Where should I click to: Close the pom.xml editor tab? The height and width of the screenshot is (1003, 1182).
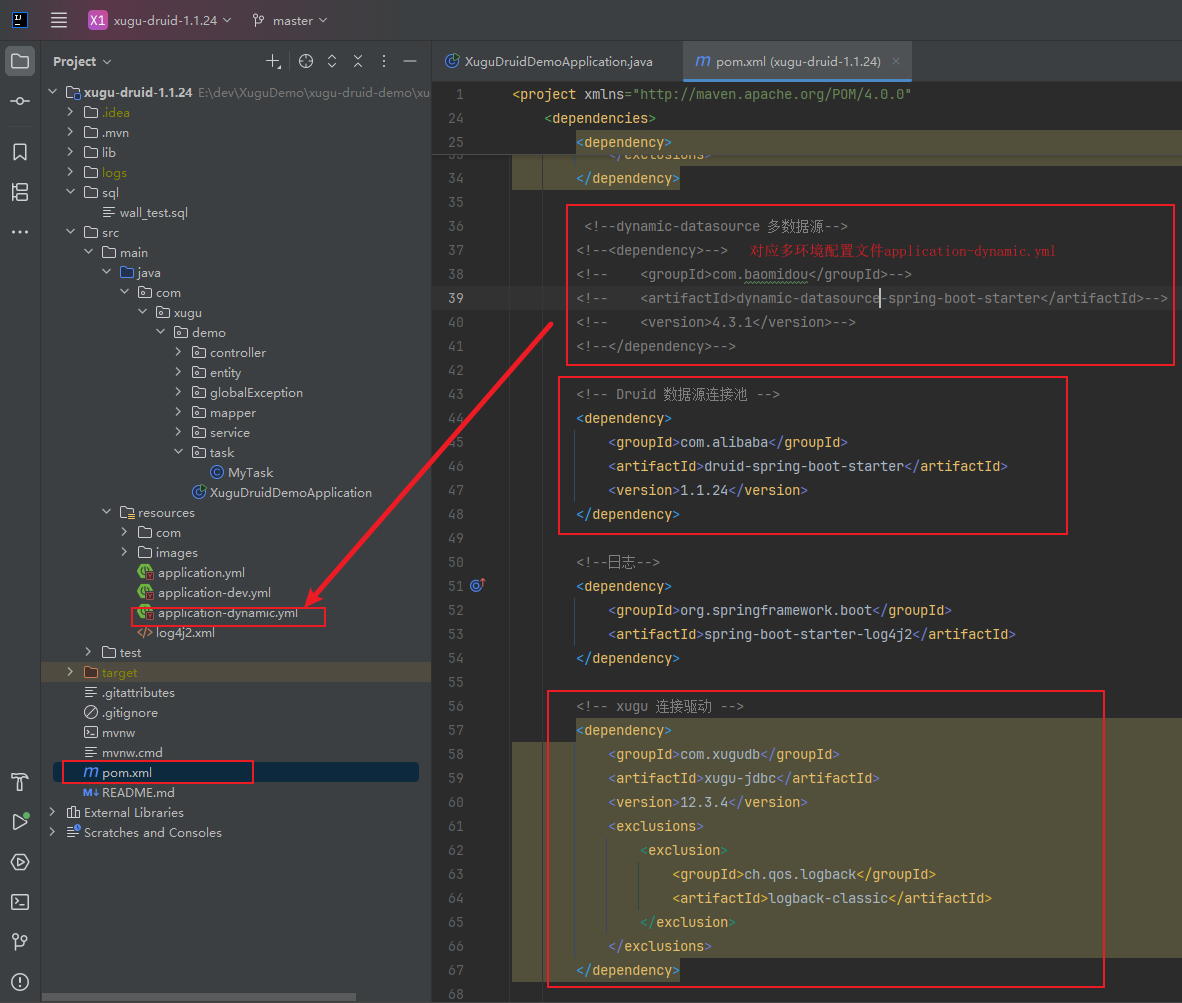click(896, 61)
